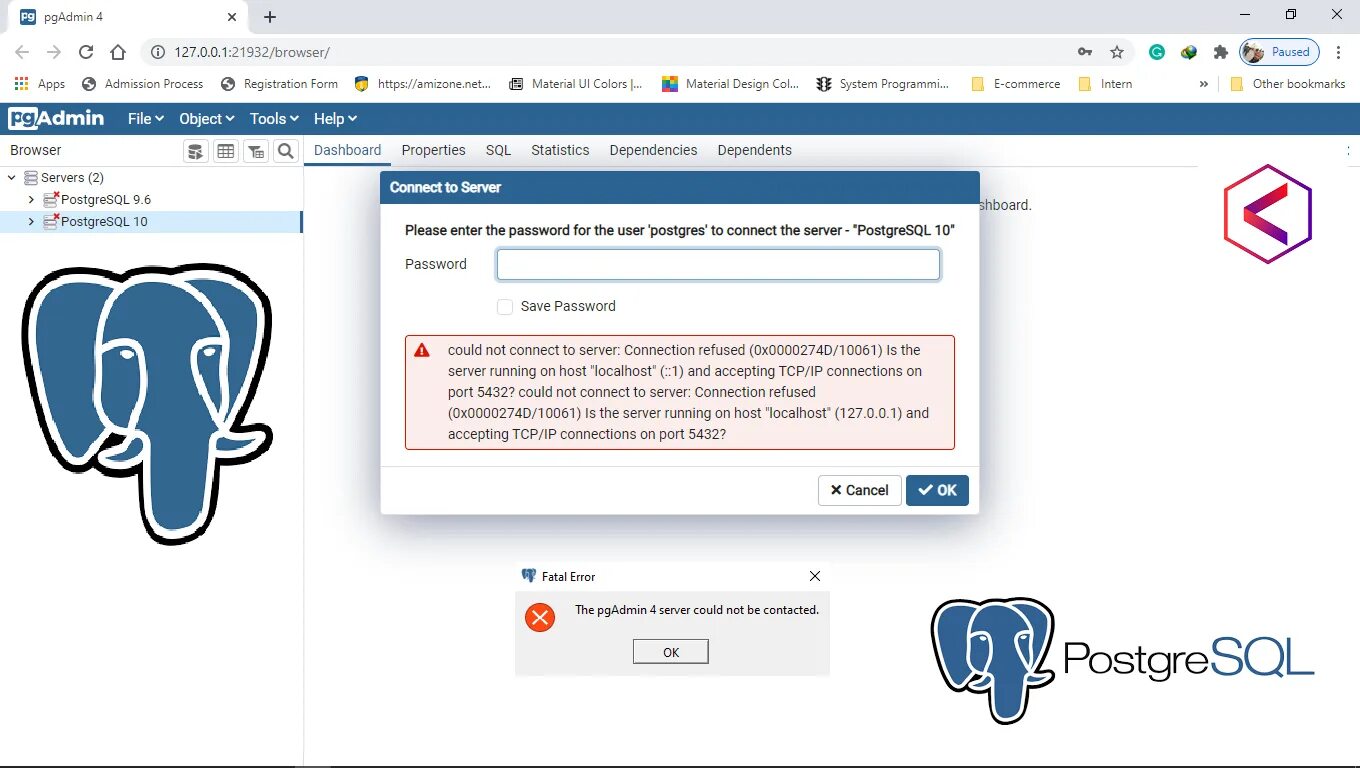Switch to the Dependencies tab
The image size is (1360, 768).
(653, 150)
